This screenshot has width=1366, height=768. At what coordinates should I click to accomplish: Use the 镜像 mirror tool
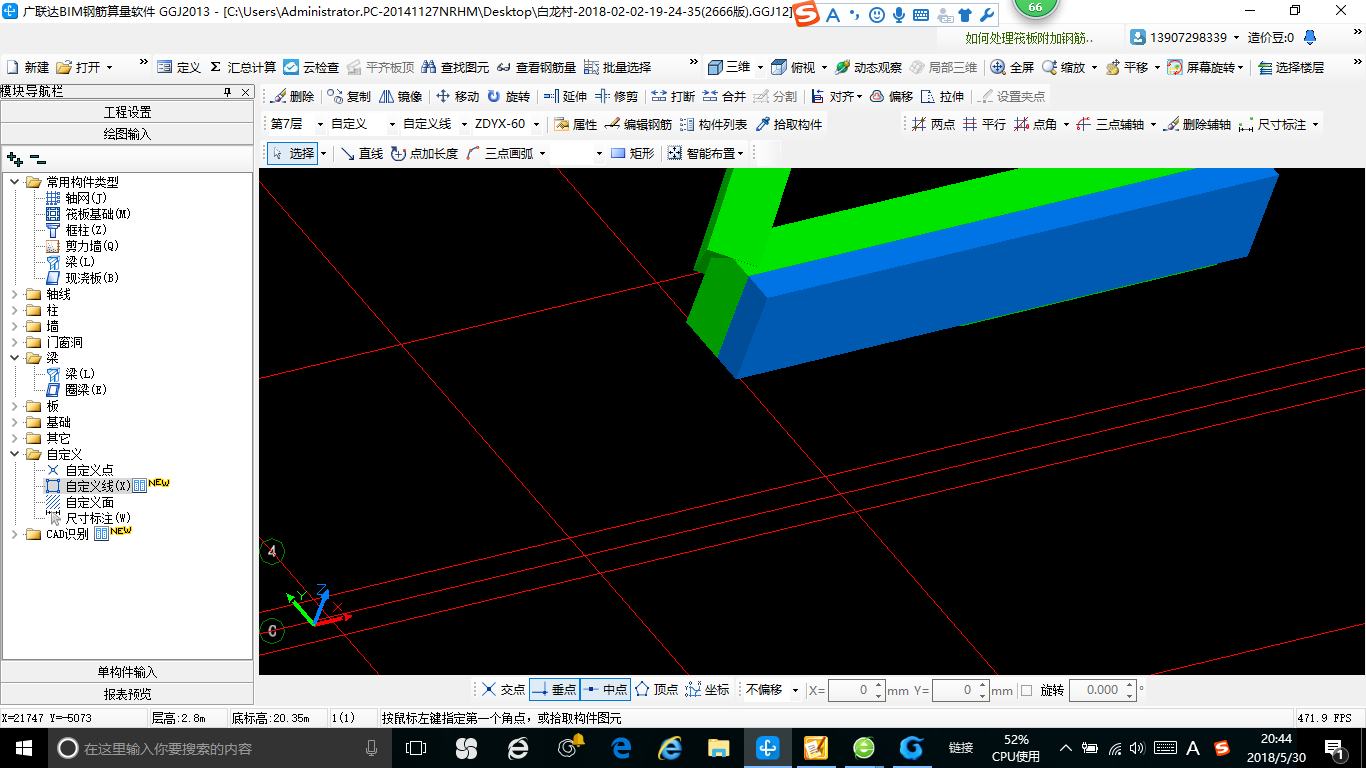tap(400, 96)
